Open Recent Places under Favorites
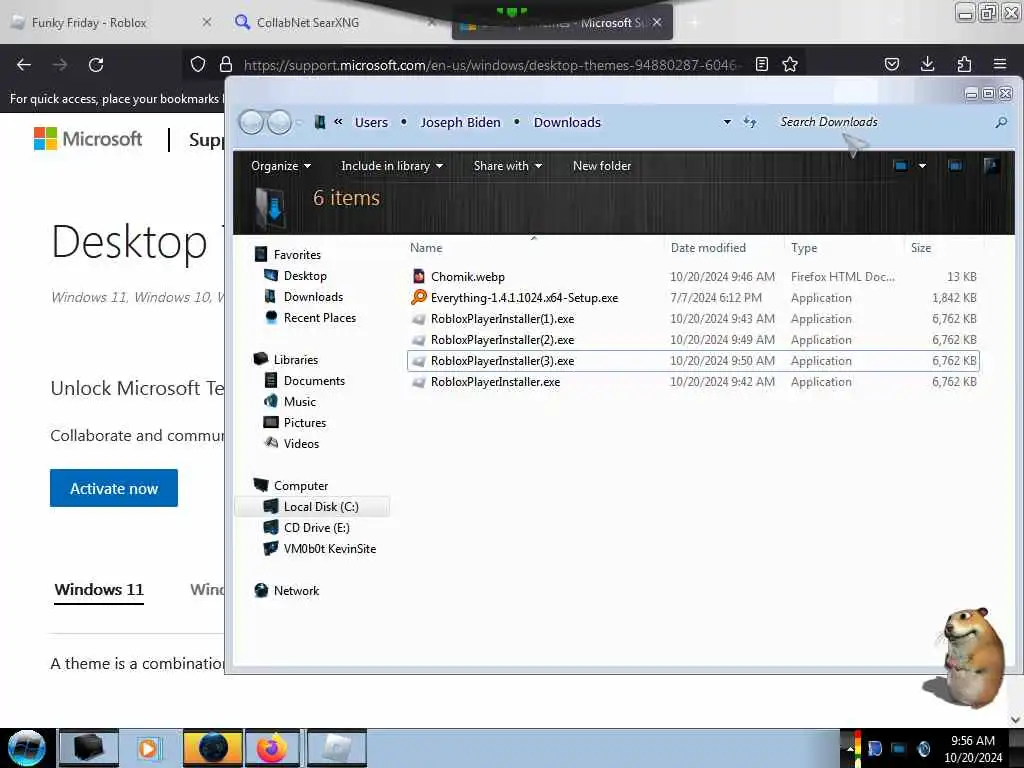 pos(320,317)
